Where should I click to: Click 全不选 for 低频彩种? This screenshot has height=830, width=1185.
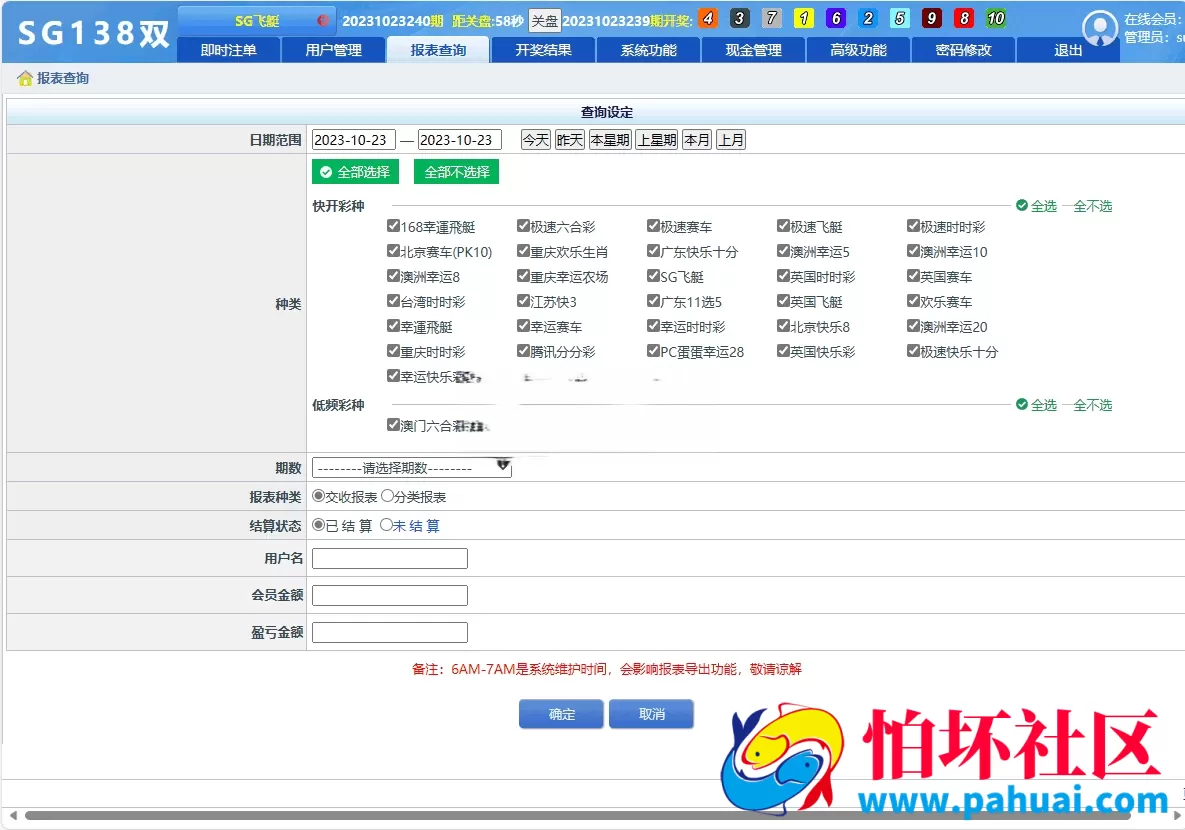(1093, 404)
